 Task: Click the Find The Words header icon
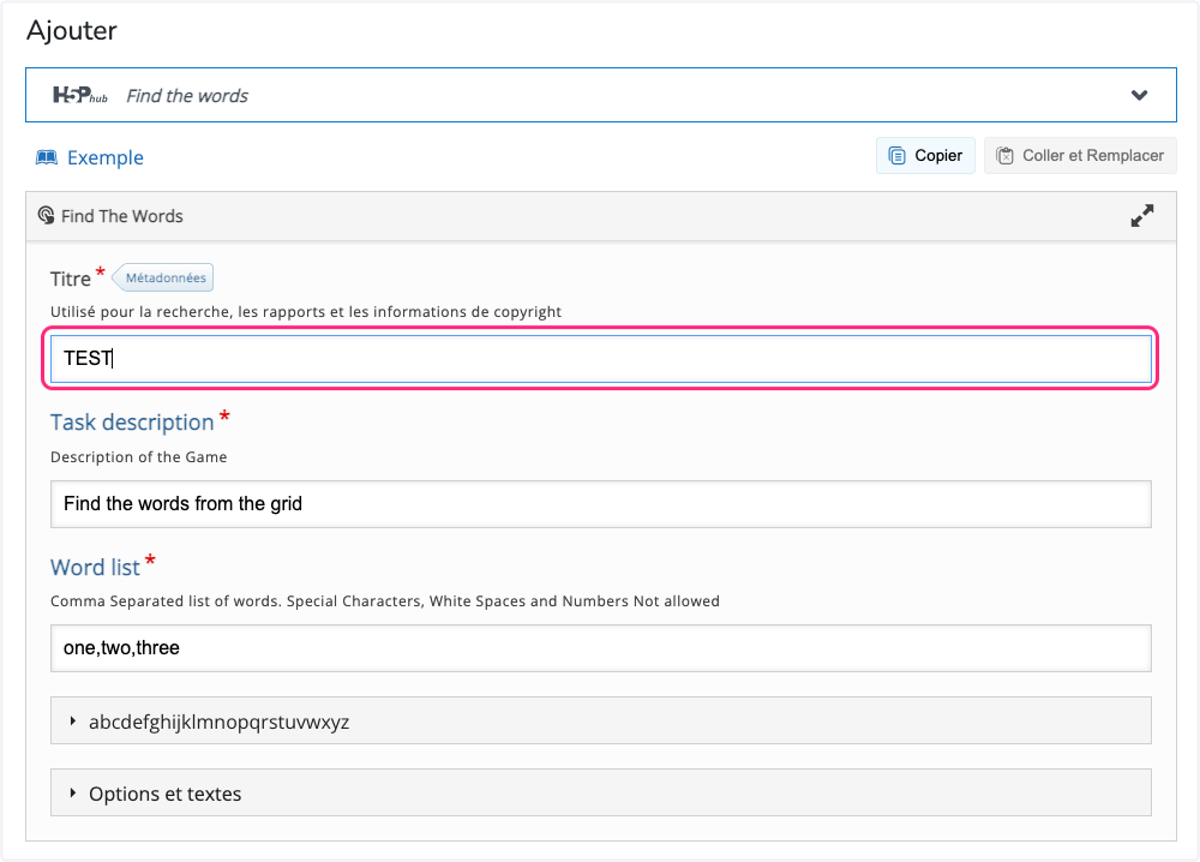click(45, 216)
